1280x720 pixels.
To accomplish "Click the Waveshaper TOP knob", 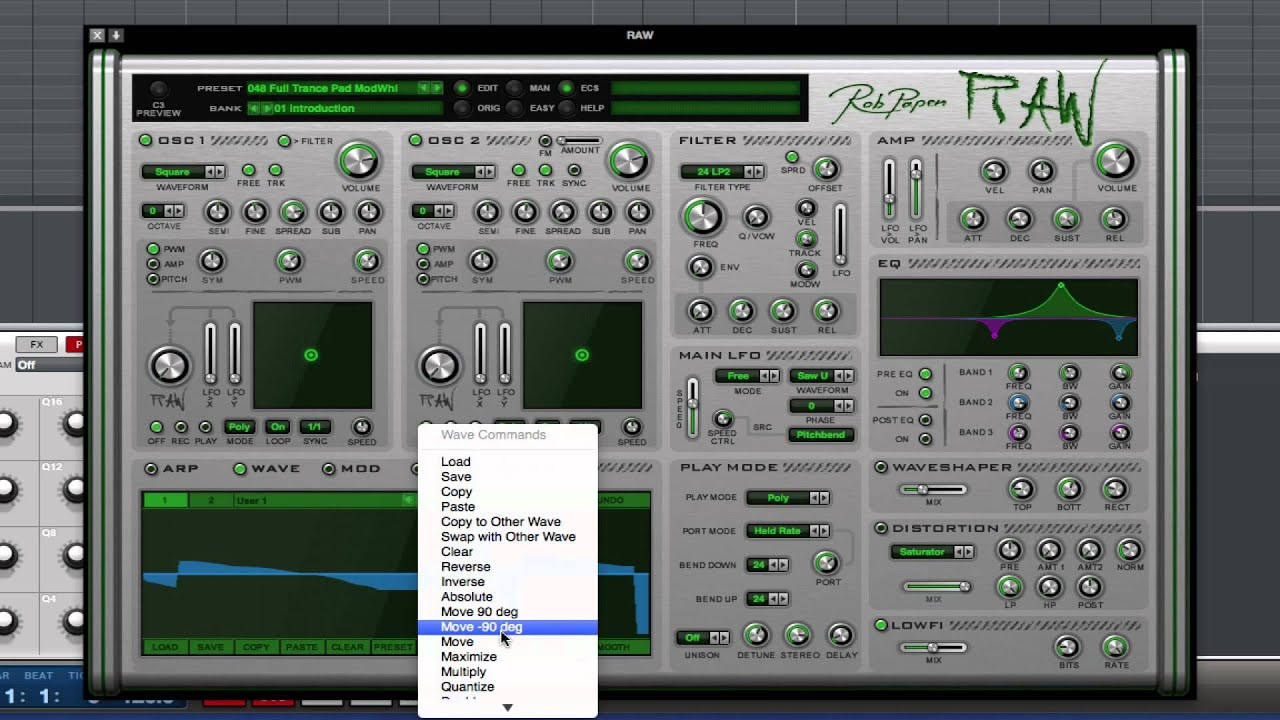I will tap(1021, 489).
